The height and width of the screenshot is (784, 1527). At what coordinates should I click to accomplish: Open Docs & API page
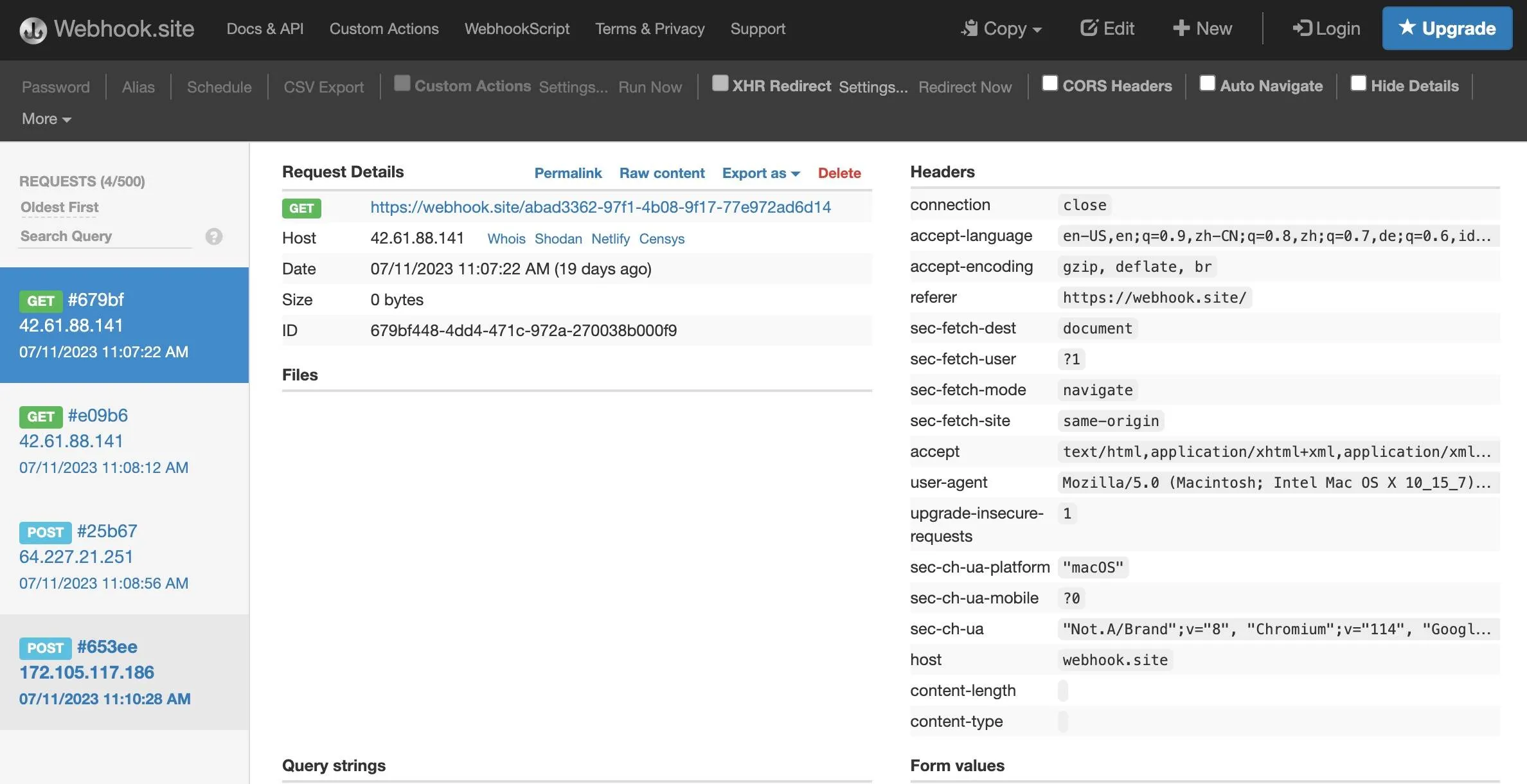tap(265, 29)
